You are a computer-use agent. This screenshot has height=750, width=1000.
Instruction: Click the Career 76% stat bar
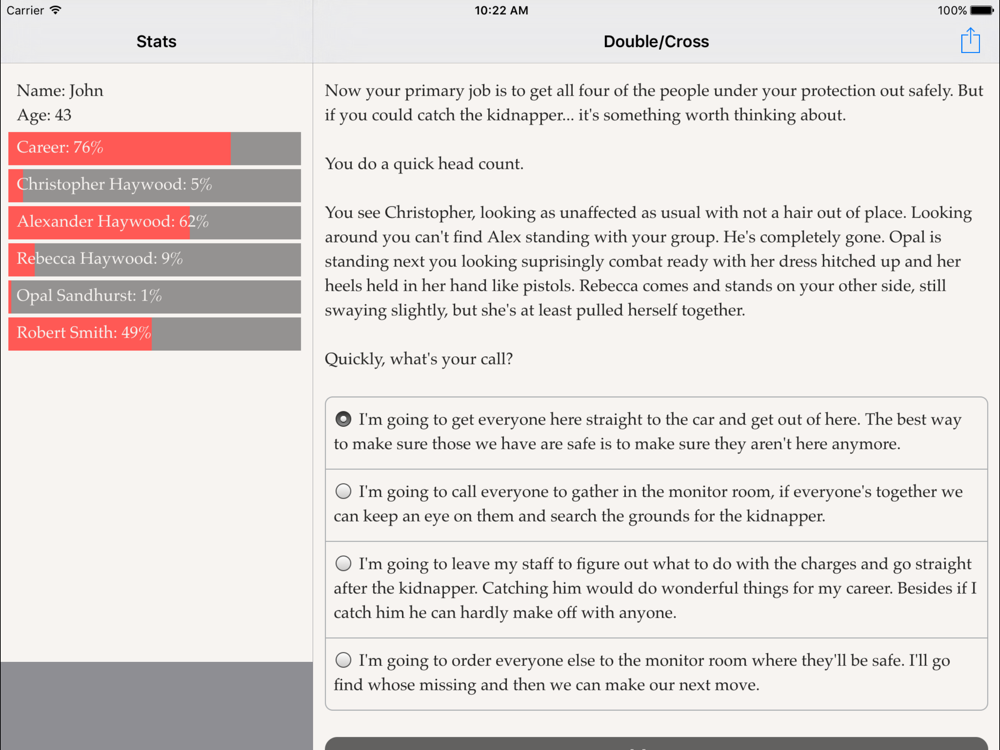tap(154, 148)
